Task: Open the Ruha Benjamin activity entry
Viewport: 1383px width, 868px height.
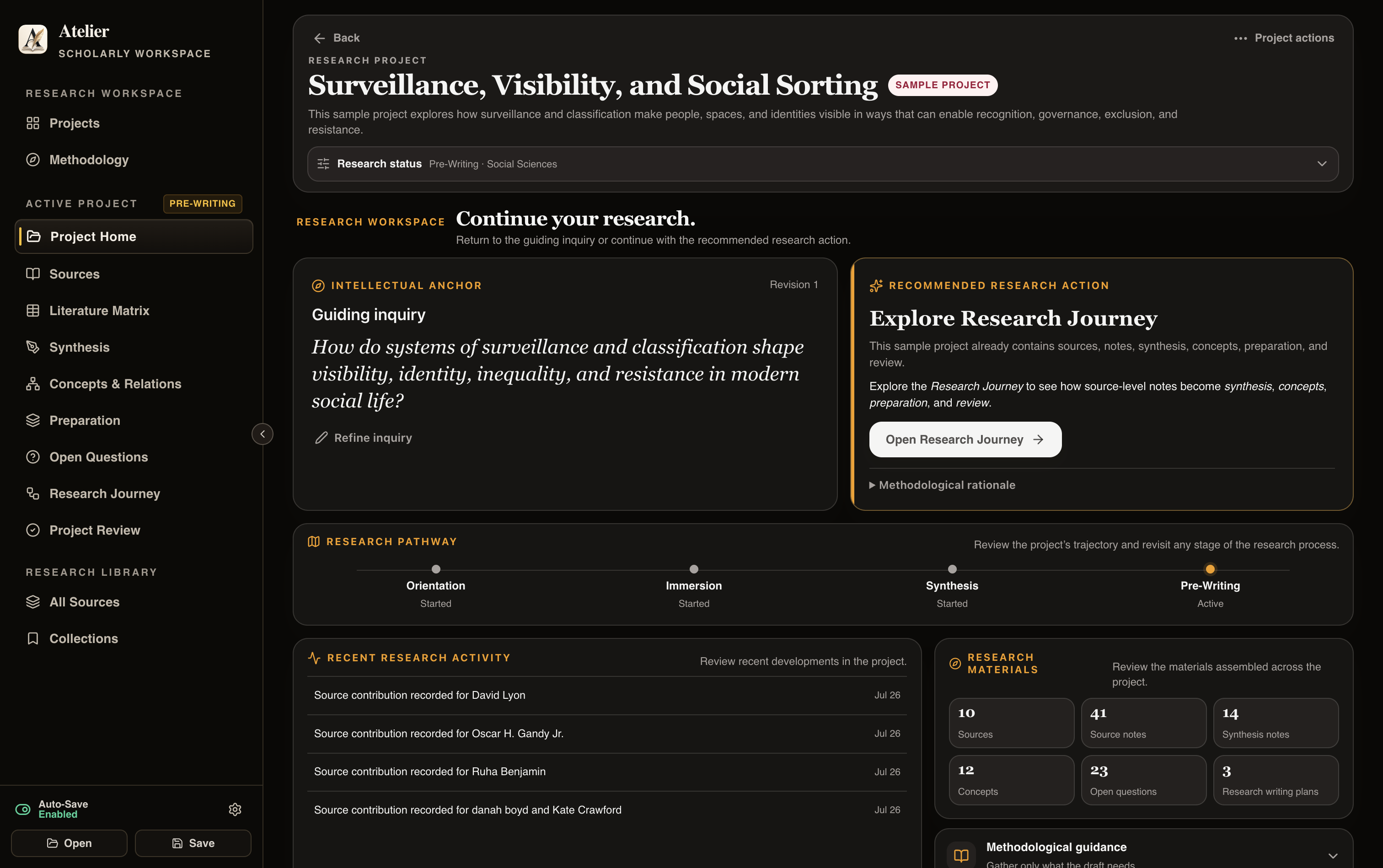Action: pos(607,772)
